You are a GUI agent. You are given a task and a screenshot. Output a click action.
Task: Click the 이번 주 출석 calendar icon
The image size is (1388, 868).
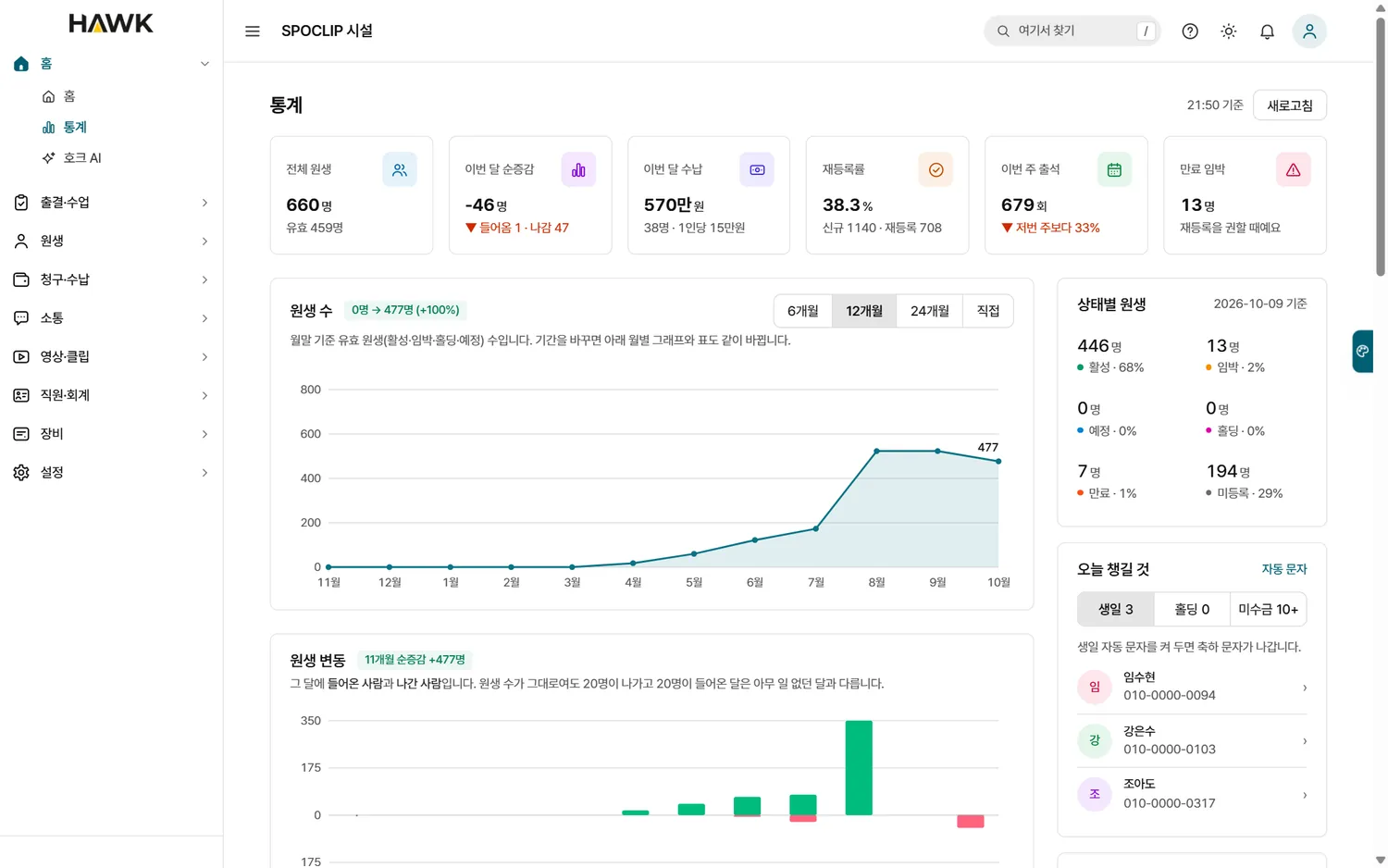point(1114,170)
